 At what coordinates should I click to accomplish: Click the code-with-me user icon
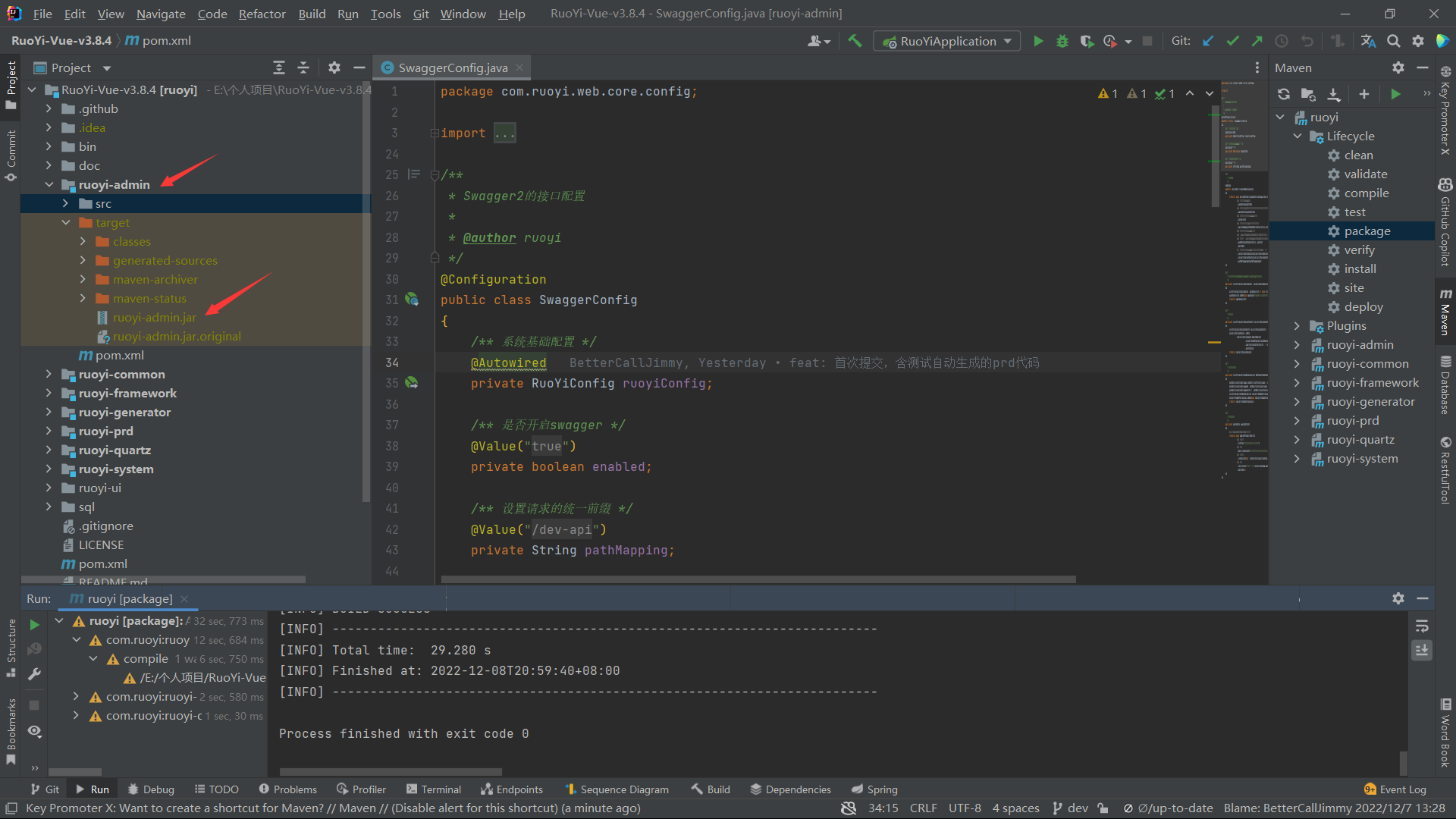pos(819,41)
